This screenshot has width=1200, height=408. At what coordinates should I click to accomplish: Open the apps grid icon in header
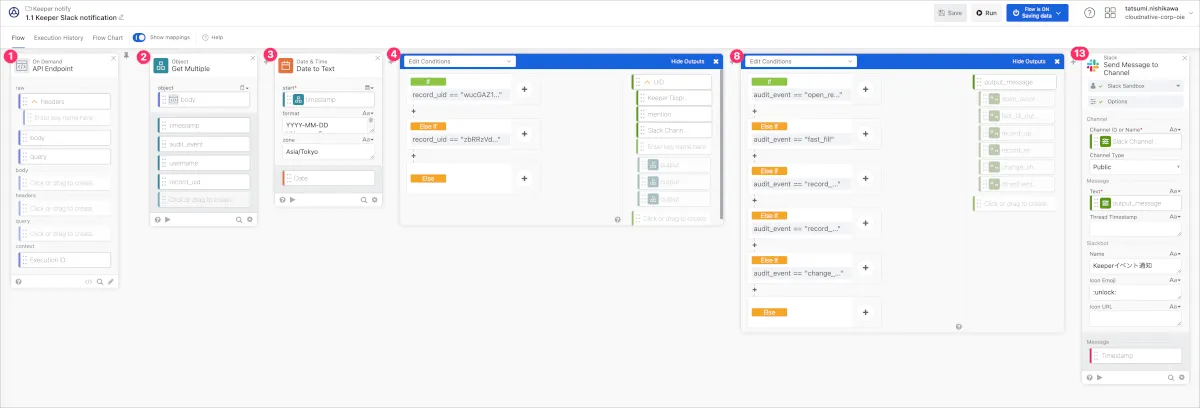click(x=1112, y=13)
